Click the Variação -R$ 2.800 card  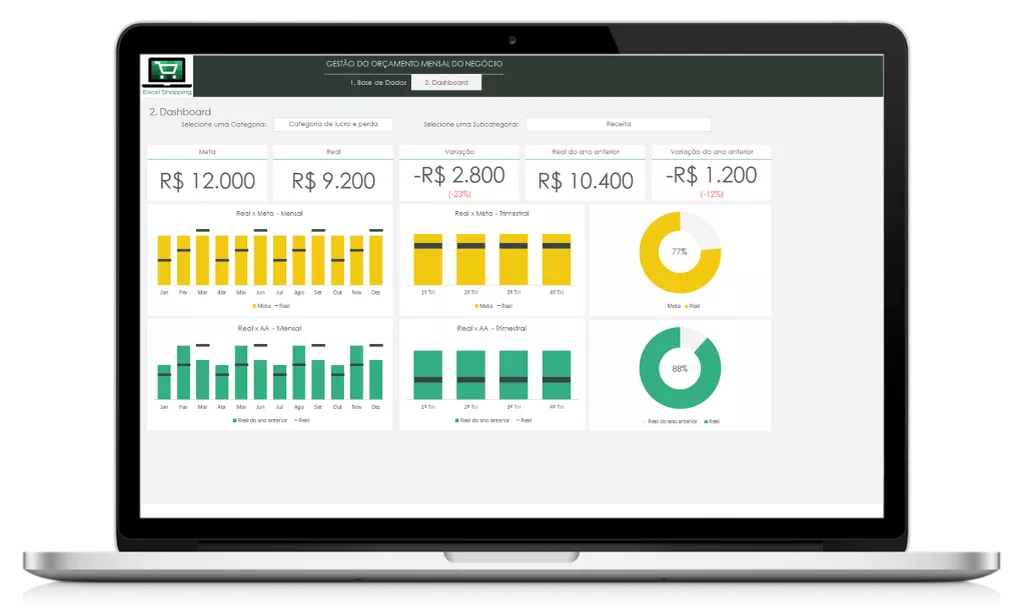459,173
